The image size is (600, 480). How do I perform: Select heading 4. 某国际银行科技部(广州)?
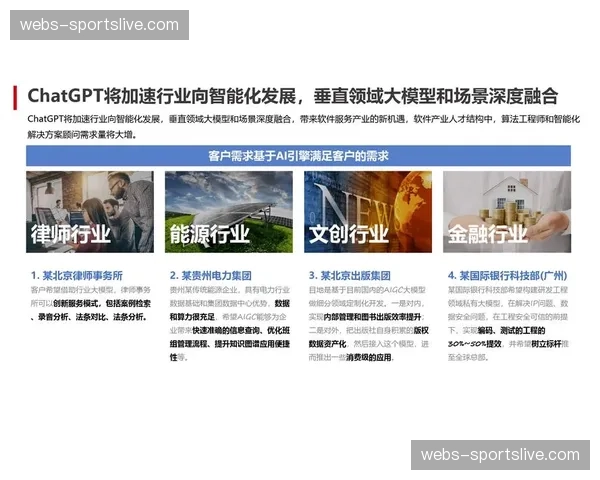[x=507, y=276]
